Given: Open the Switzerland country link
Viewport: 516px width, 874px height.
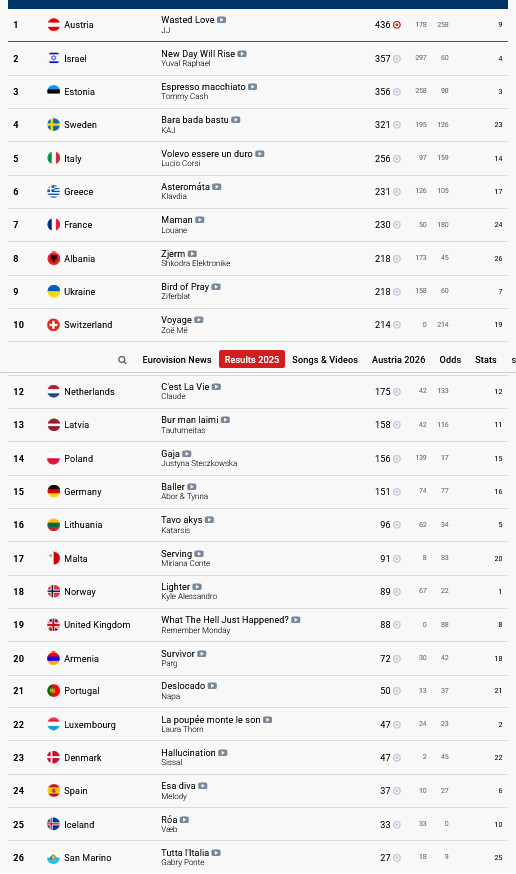Looking at the screenshot, I should (x=88, y=324).
